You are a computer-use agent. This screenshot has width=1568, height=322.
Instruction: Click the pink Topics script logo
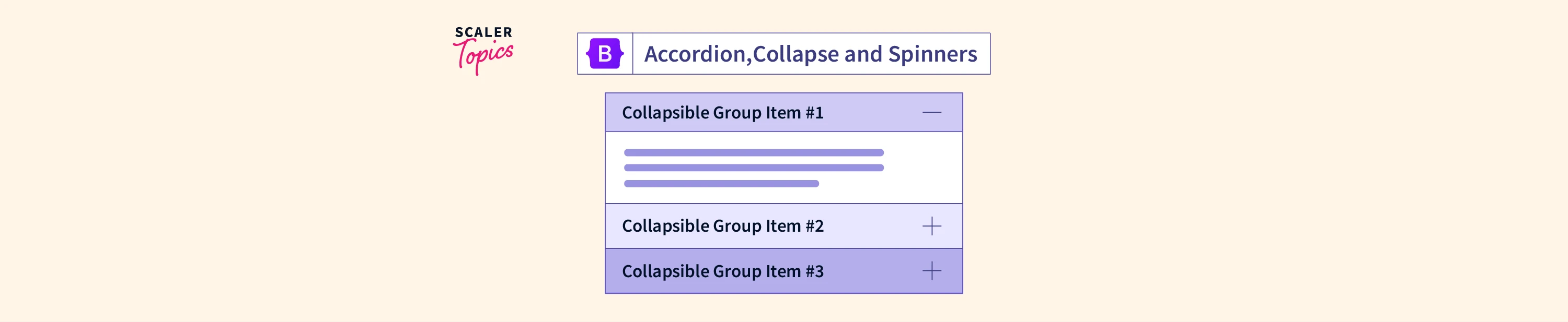click(484, 56)
